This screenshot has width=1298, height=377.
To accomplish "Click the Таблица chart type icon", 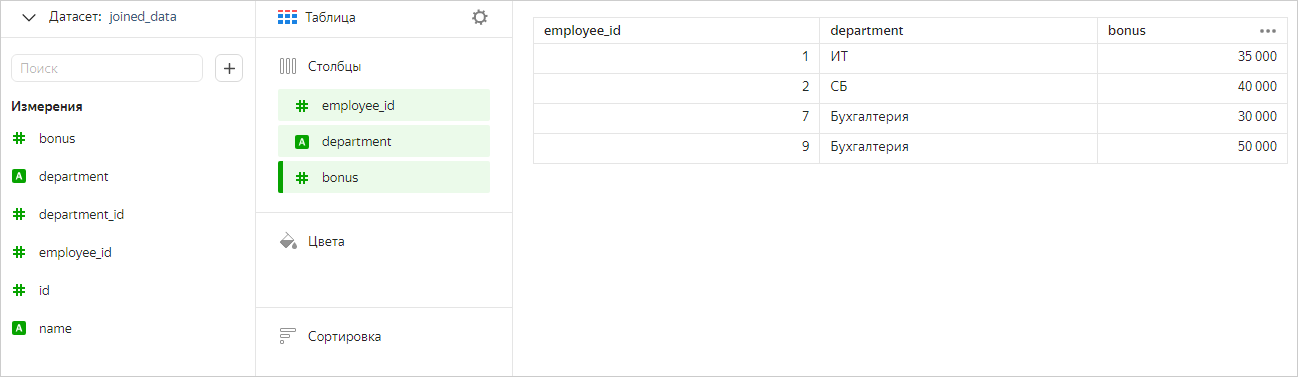I will 288,17.
